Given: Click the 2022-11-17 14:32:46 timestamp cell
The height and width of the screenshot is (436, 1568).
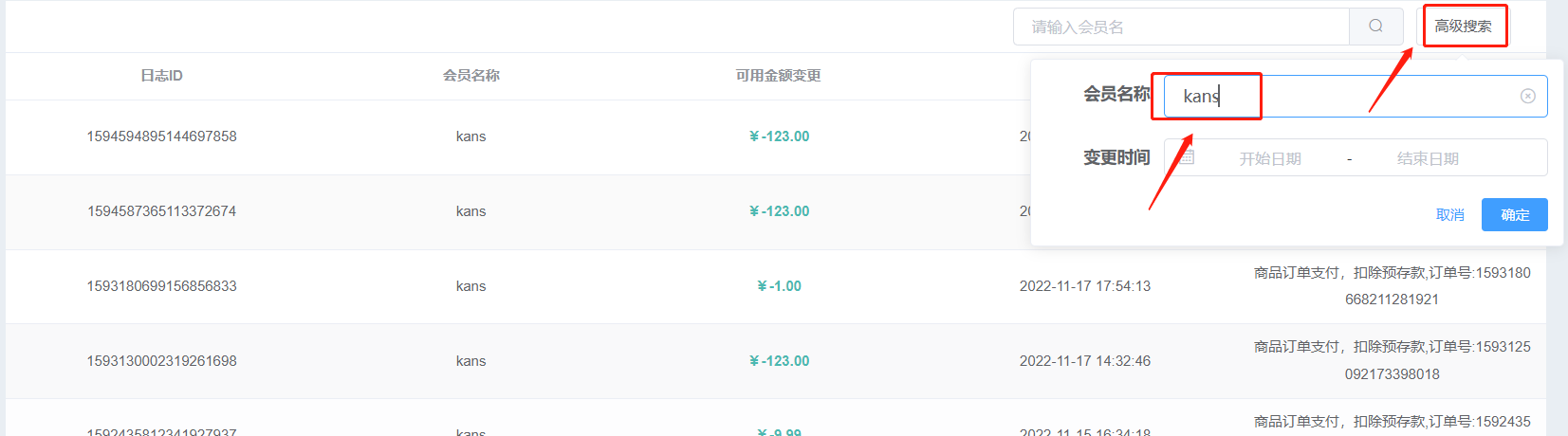Looking at the screenshot, I should click(x=1085, y=361).
